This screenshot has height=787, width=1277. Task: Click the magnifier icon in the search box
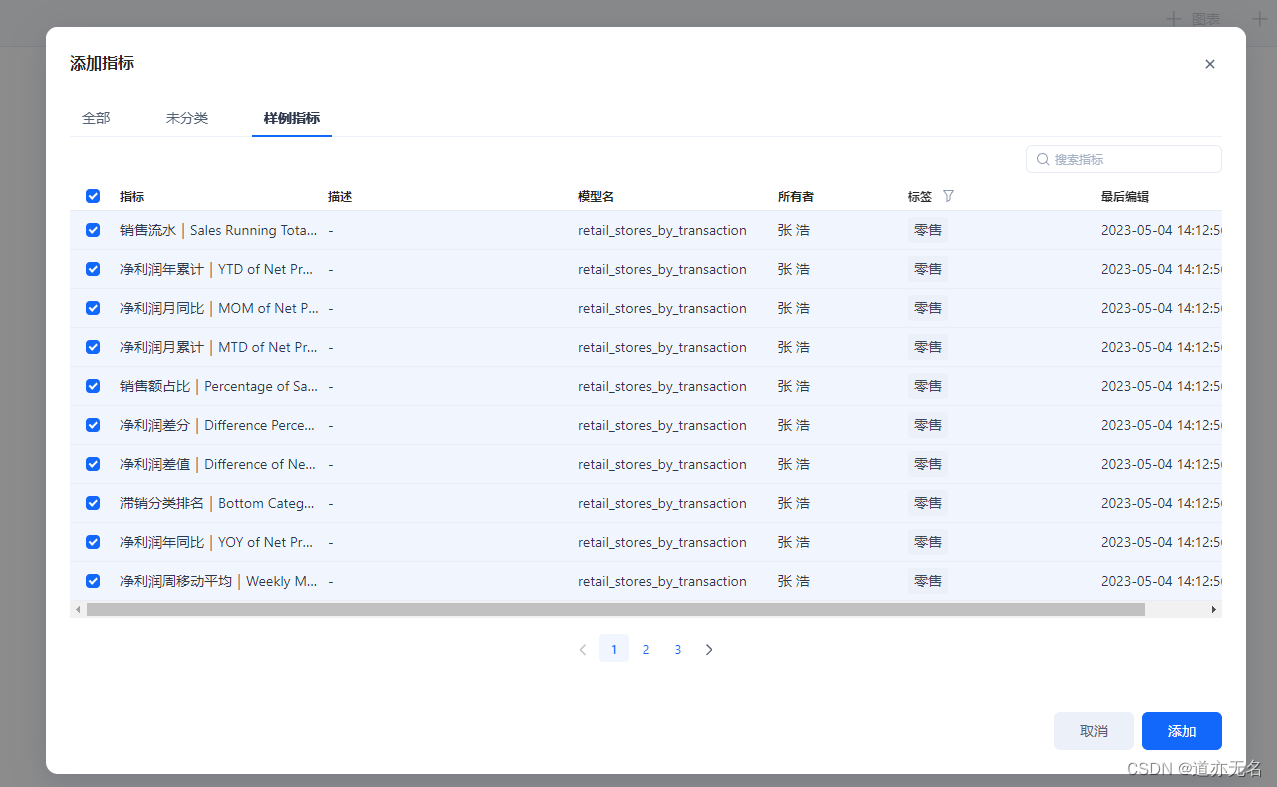(x=1043, y=159)
